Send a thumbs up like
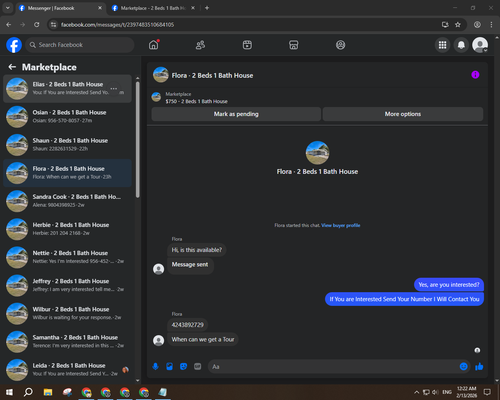The width and height of the screenshot is (500, 400). click(479, 367)
